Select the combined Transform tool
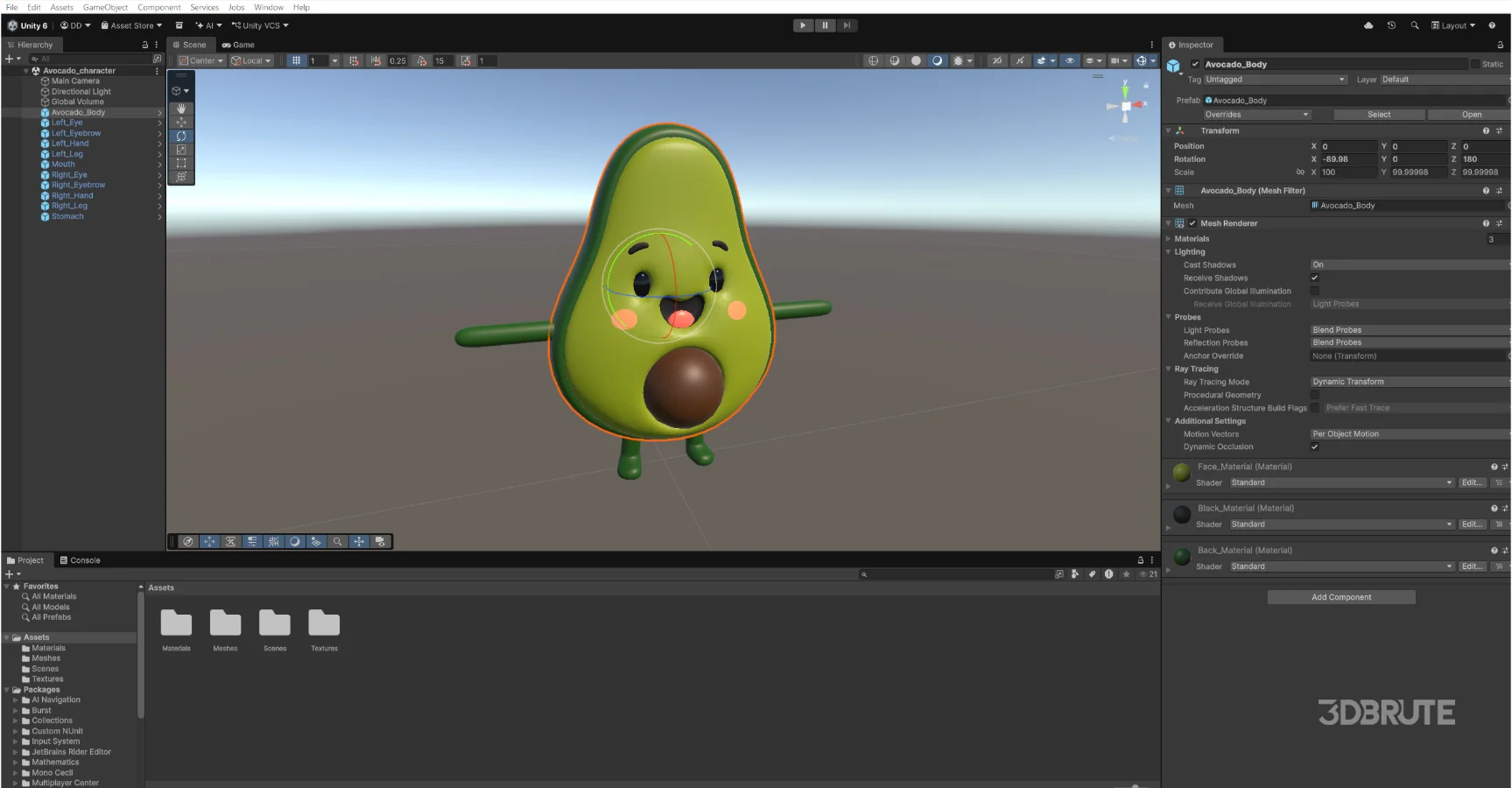Image resolution: width=1512 pixels, height=788 pixels. tap(181, 177)
